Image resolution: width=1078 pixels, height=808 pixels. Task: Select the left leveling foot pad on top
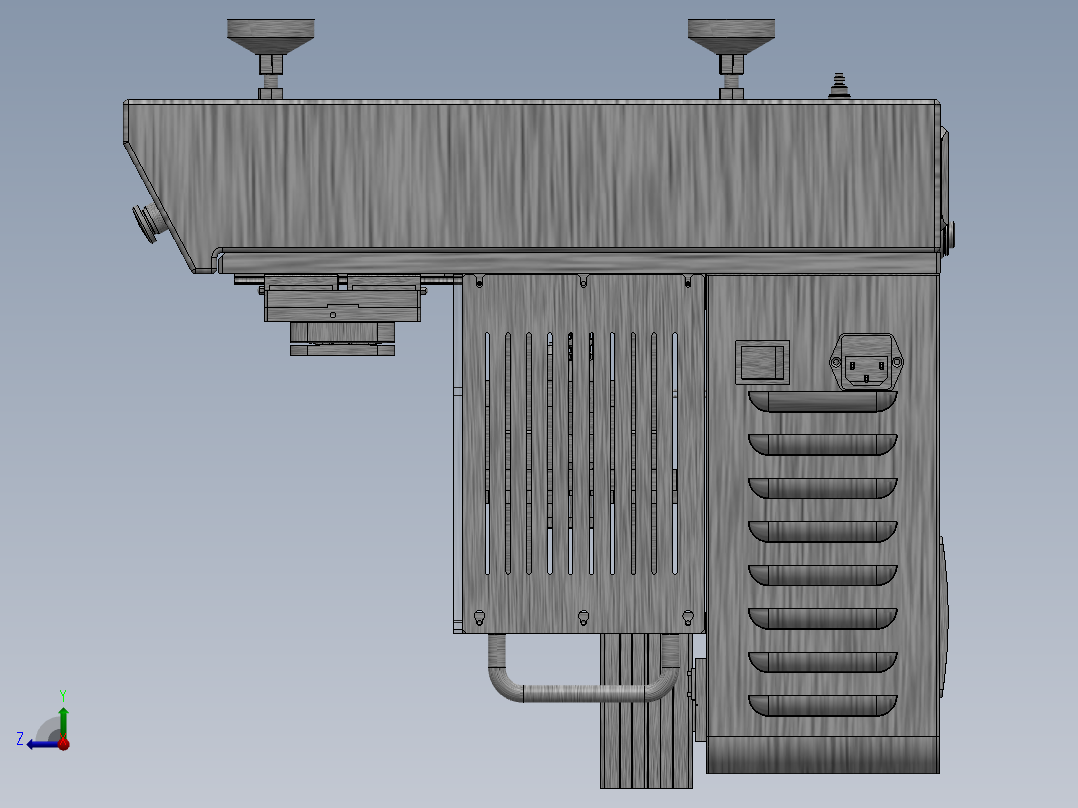tap(271, 36)
